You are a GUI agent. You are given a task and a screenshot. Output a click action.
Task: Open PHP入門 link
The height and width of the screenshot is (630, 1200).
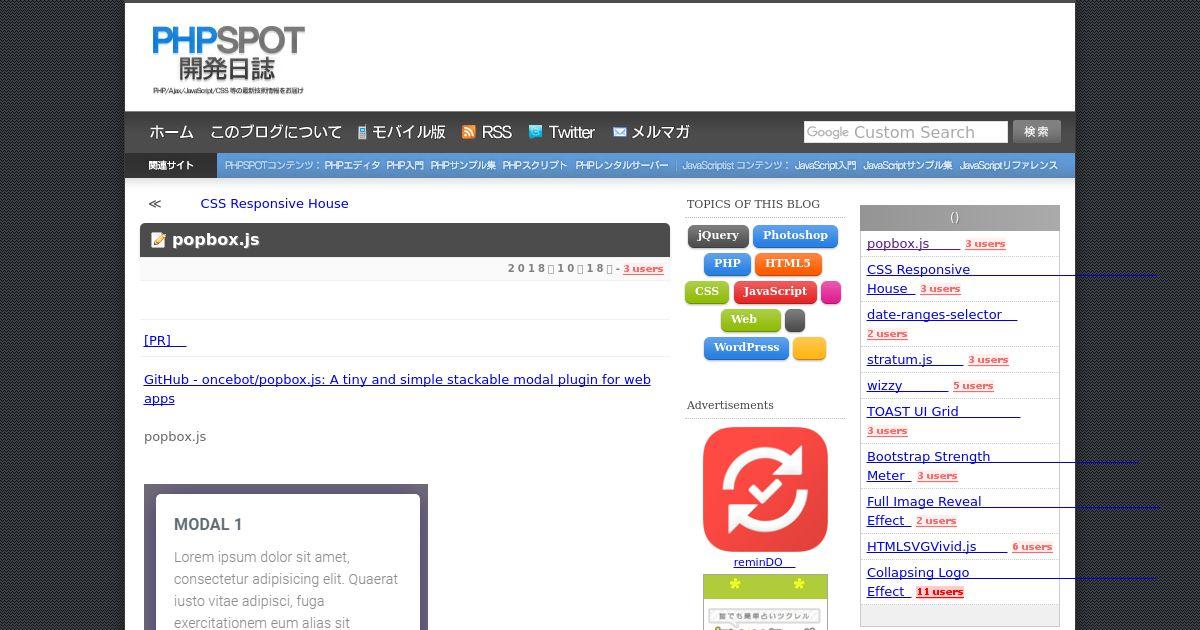pyautogui.click(x=405, y=166)
